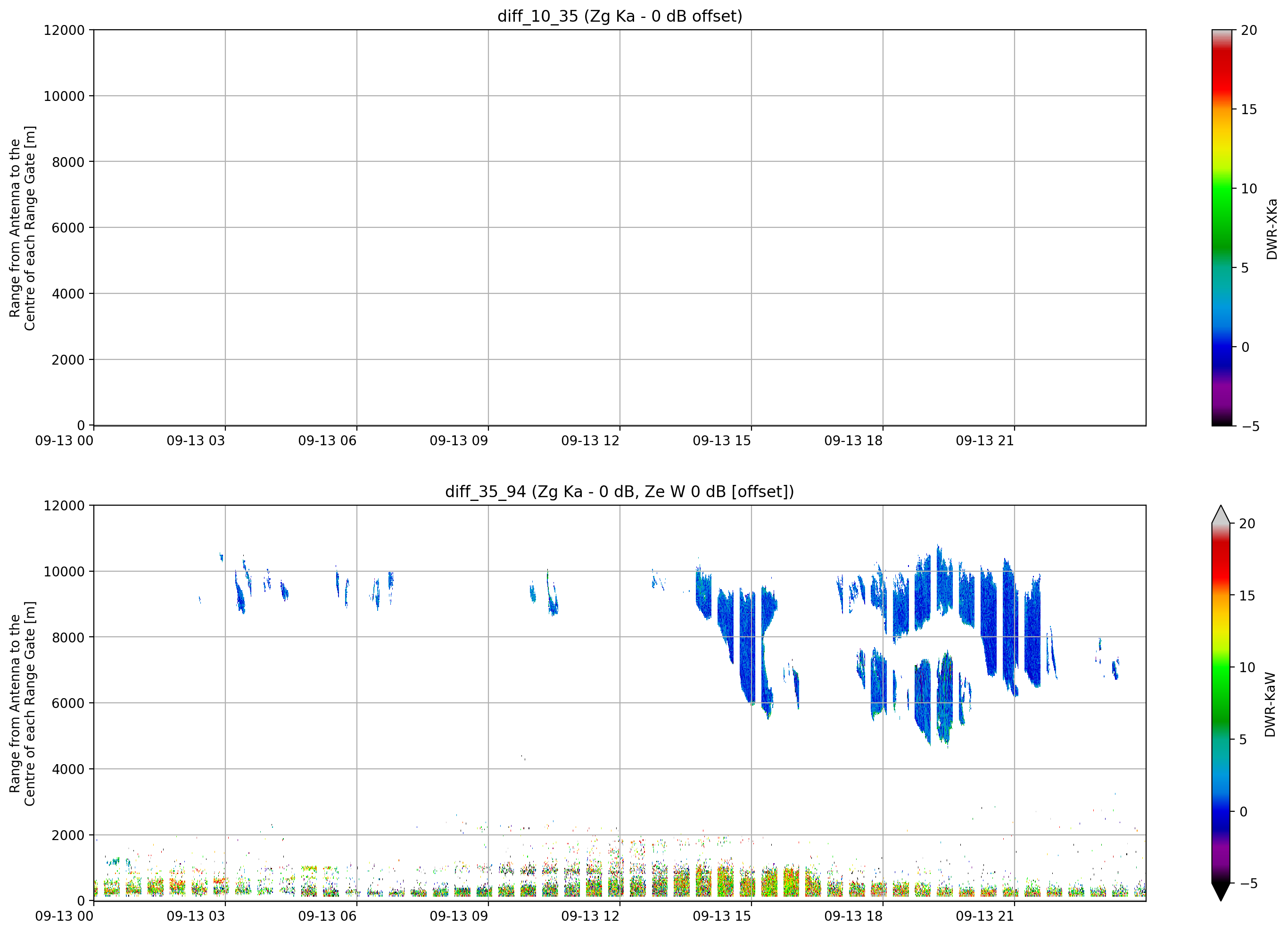Click the '09-13 09' x-tick of the diff_35_94 plot
Image resolution: width=1288 pixels, height=933 pixels.
click(459, 916)
